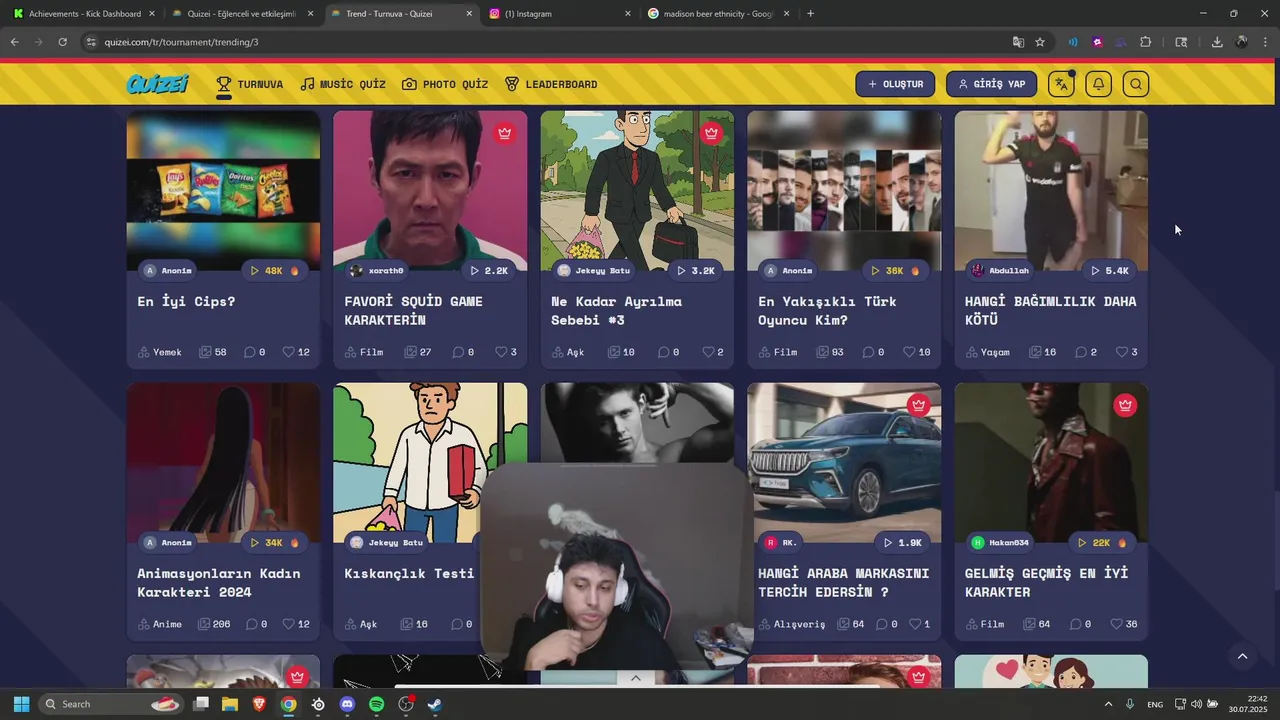Switch to the madison beer ethnicity Google tab
The width and height of the screenshot is (1280, 720).
point(718,14)
